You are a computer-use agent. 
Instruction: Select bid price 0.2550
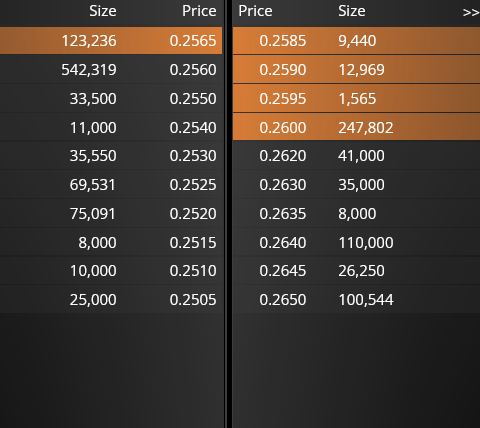(x=193, y=99)
